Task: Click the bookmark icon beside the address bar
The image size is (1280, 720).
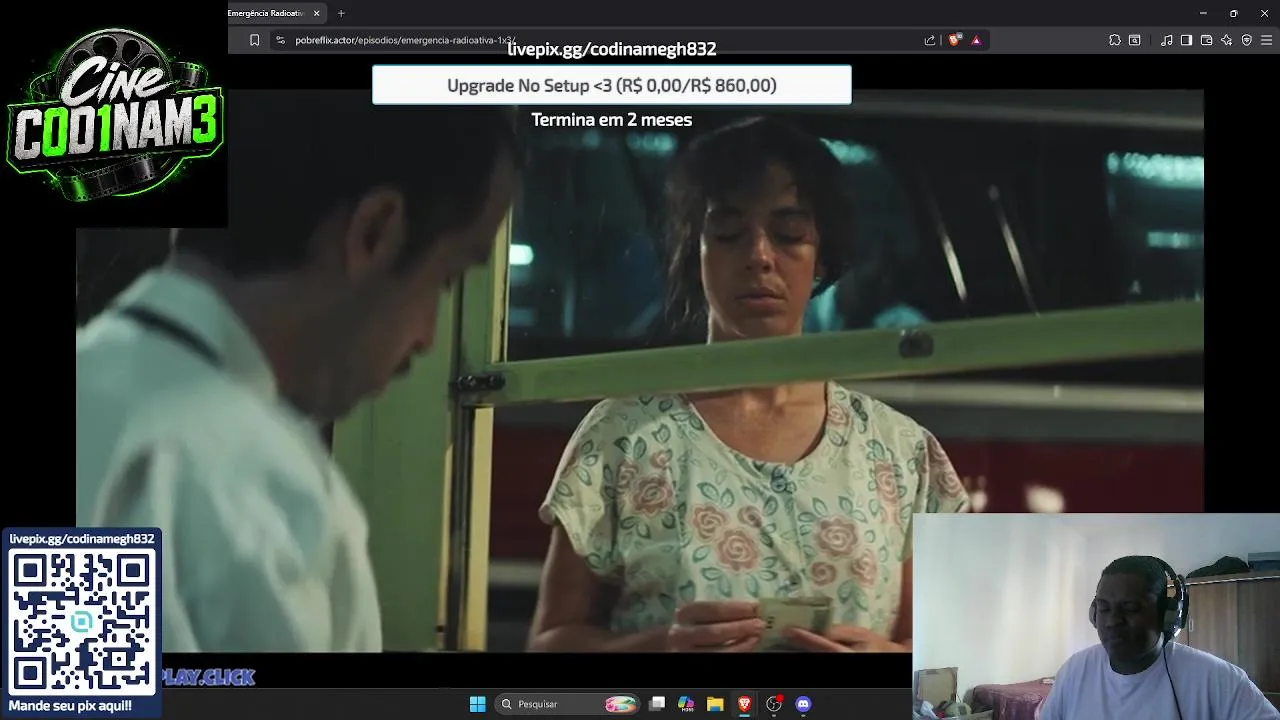Action: click(254, 40)
